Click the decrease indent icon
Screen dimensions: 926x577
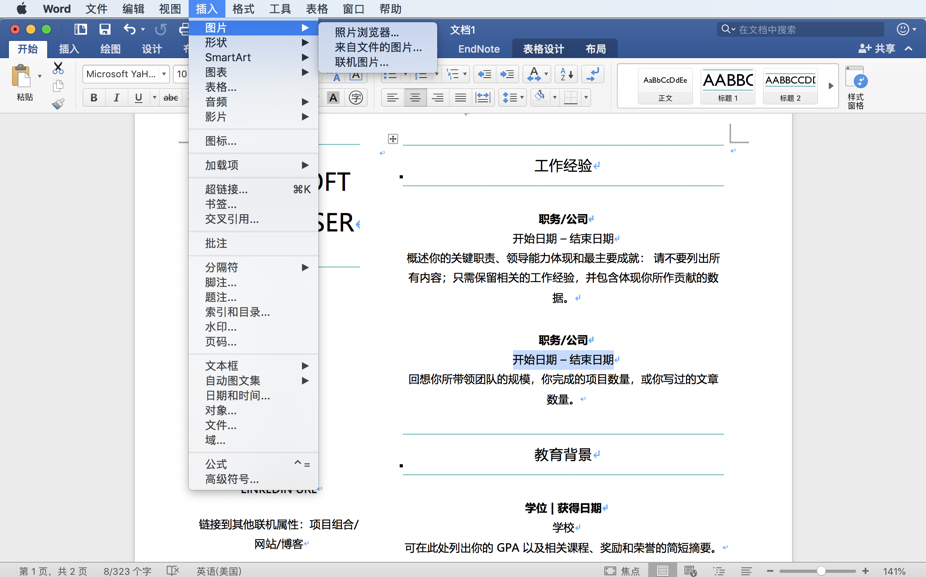(x=484, y=74)
